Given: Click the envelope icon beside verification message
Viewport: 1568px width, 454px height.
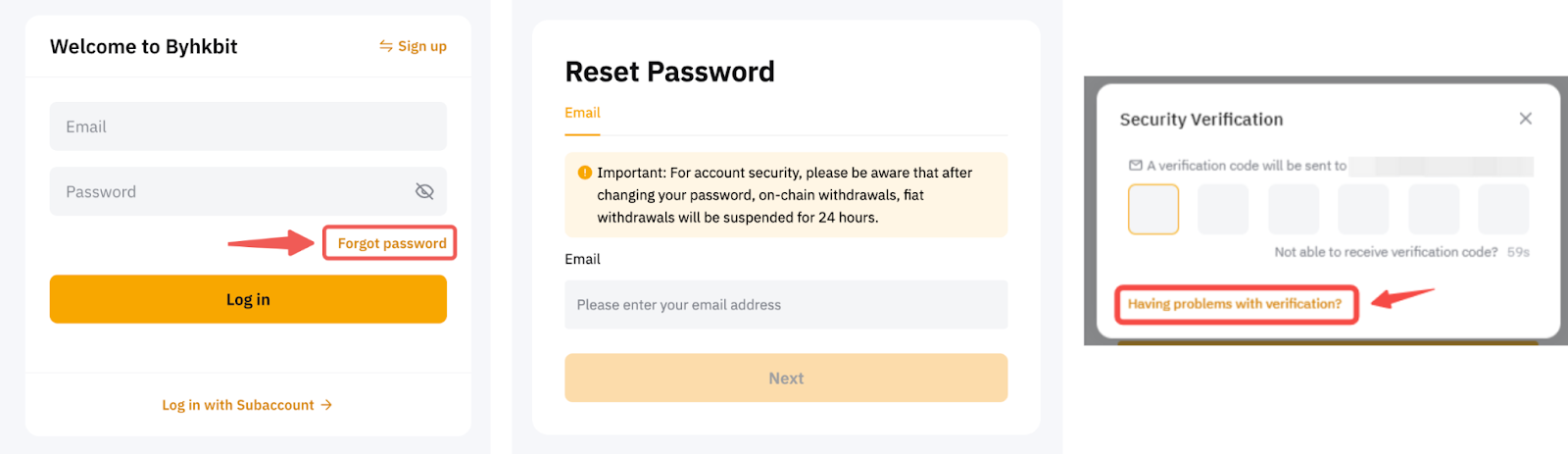Looking at the screenshot, I should (x=1136, y=166).
